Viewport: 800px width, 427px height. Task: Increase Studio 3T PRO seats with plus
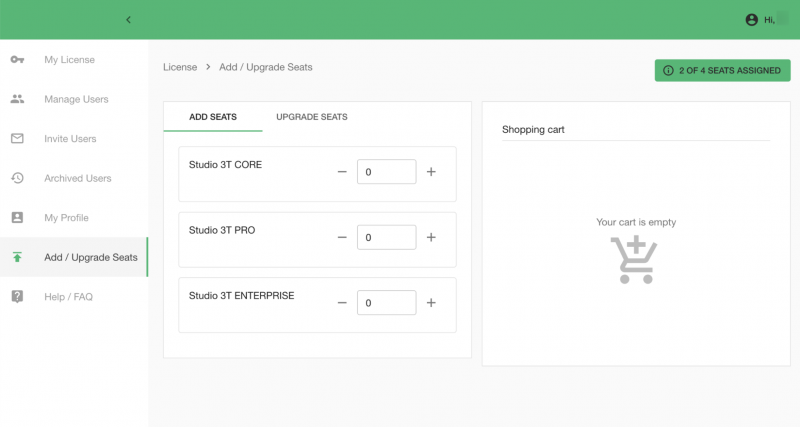(431, 237)
